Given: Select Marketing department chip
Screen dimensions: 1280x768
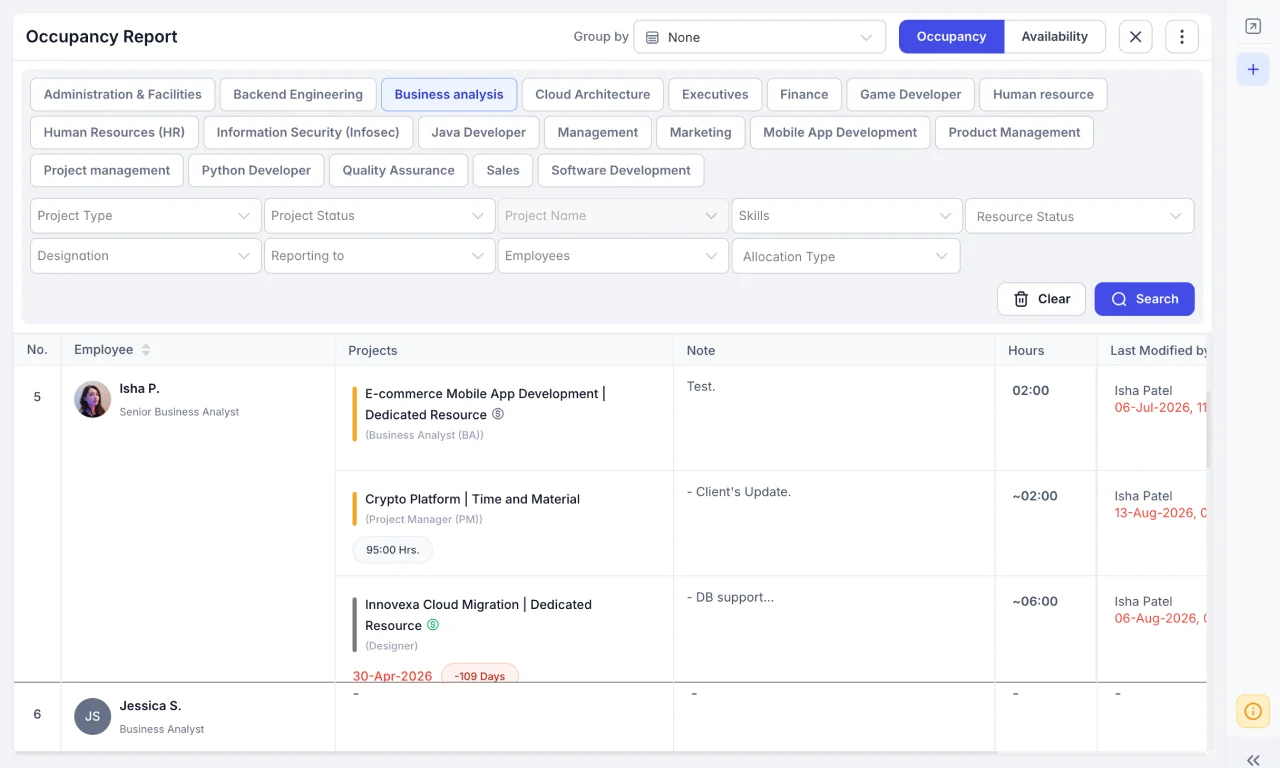Looking at the screenshot, I should click(700, 132).
